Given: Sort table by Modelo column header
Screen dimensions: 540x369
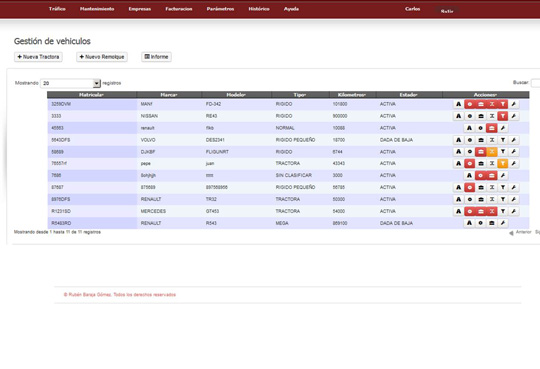Looking at the screenshot, I should [x=236, y=95].
